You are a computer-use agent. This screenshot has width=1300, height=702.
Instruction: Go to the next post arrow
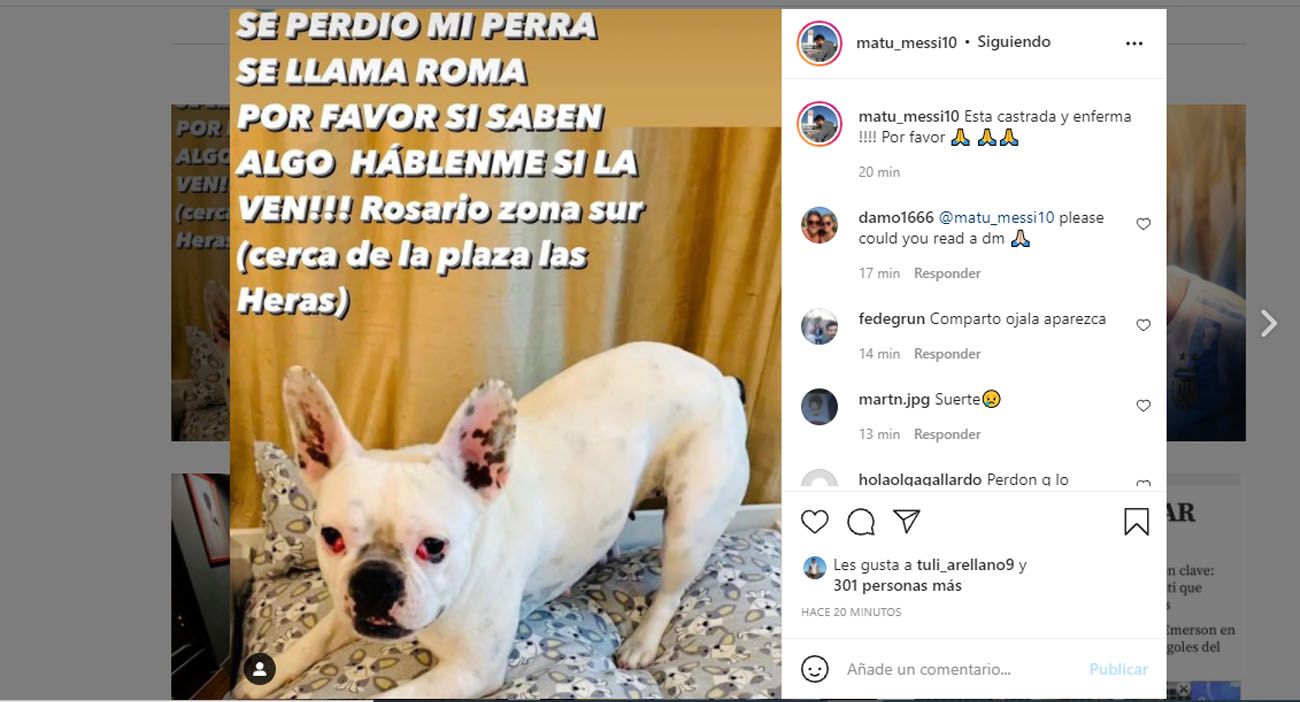coord(1268,323)
